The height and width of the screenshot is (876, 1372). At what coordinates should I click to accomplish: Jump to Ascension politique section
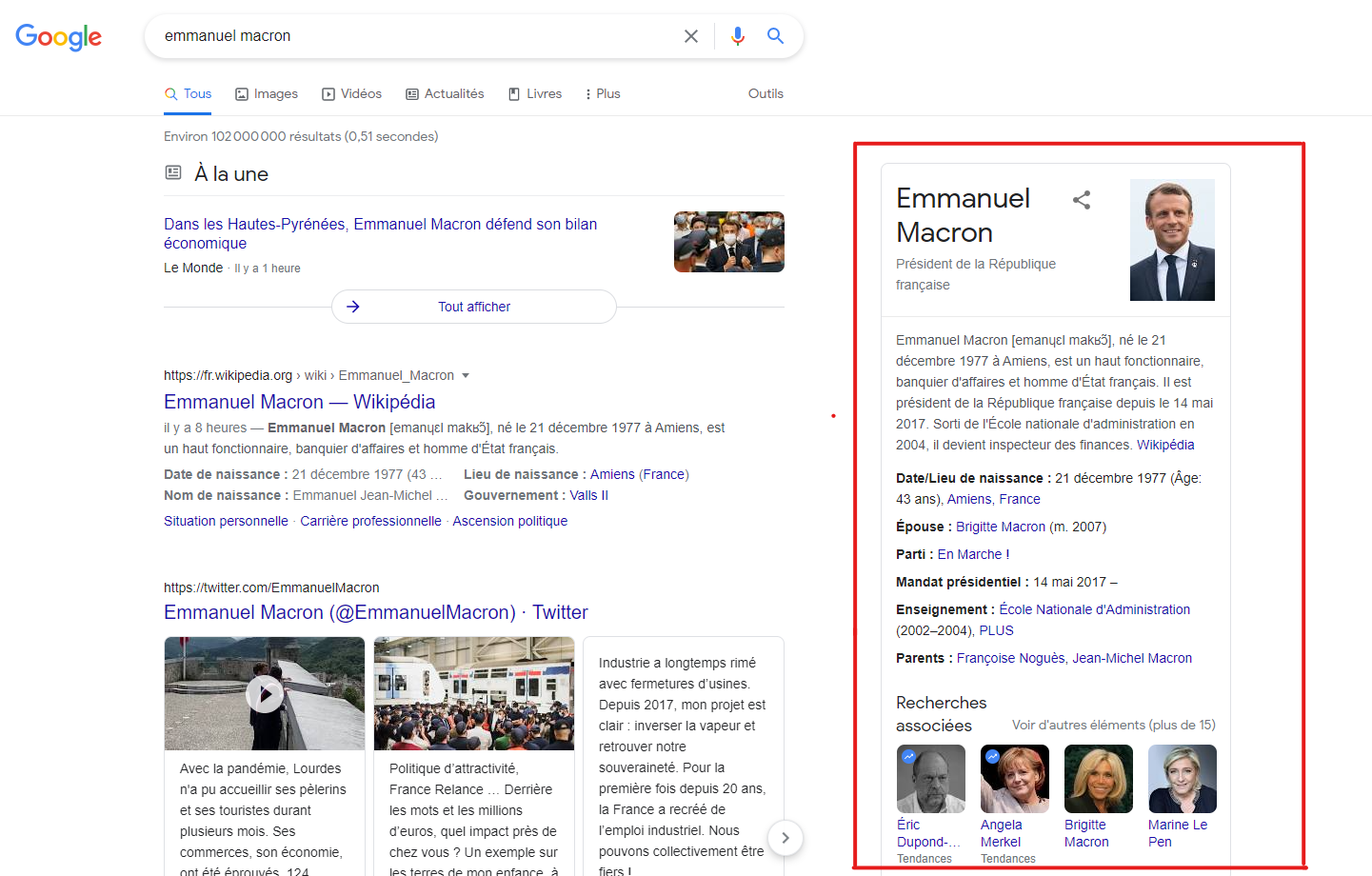pyautogui.click(x=509, y=521)
